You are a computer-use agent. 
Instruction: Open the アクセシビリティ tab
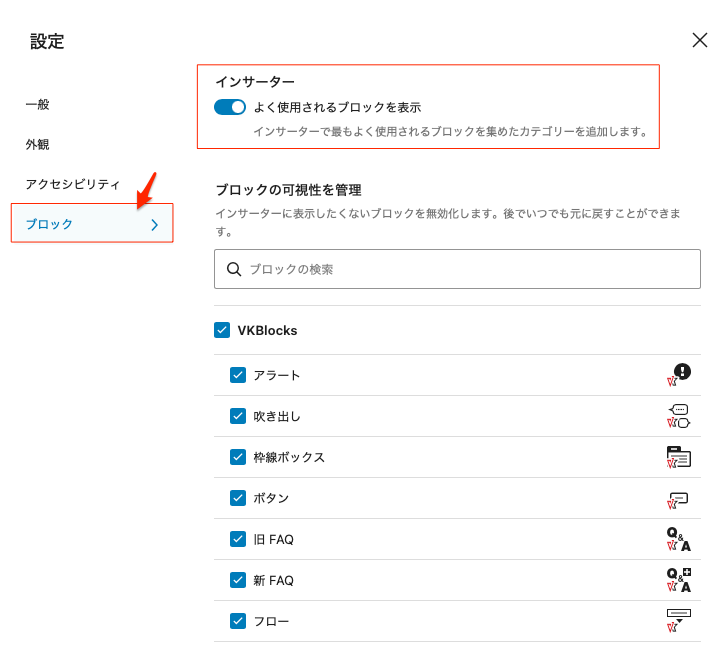73,184
